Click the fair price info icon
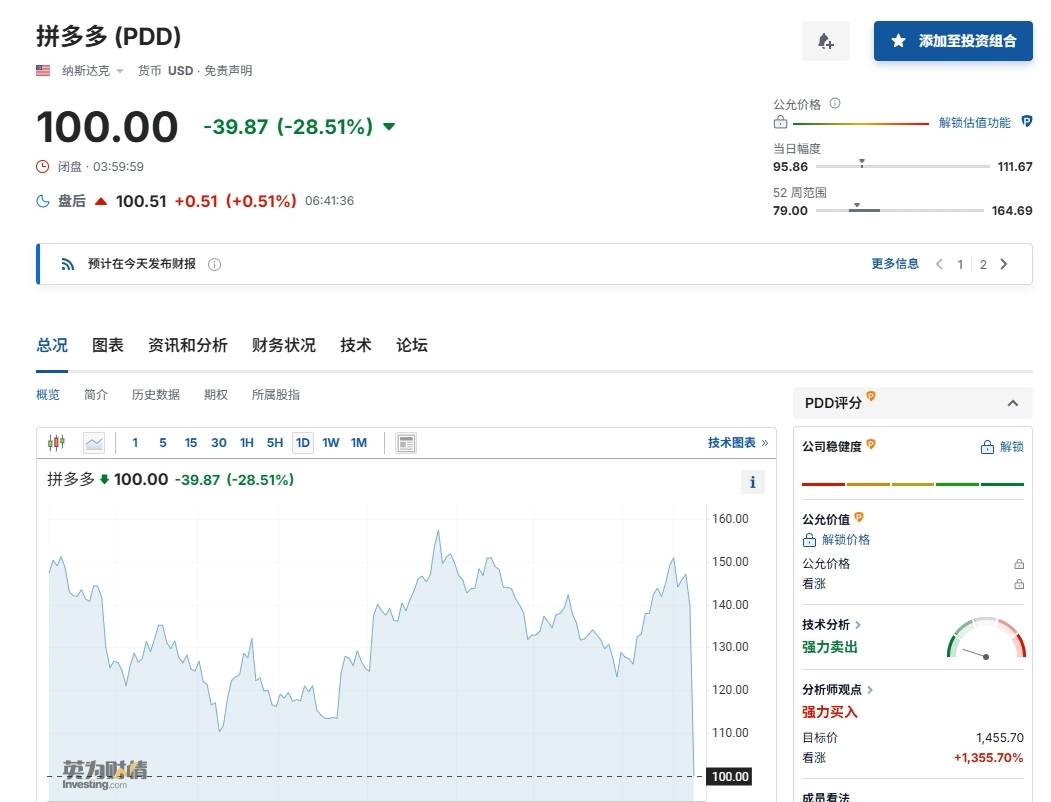 (834, 103)
